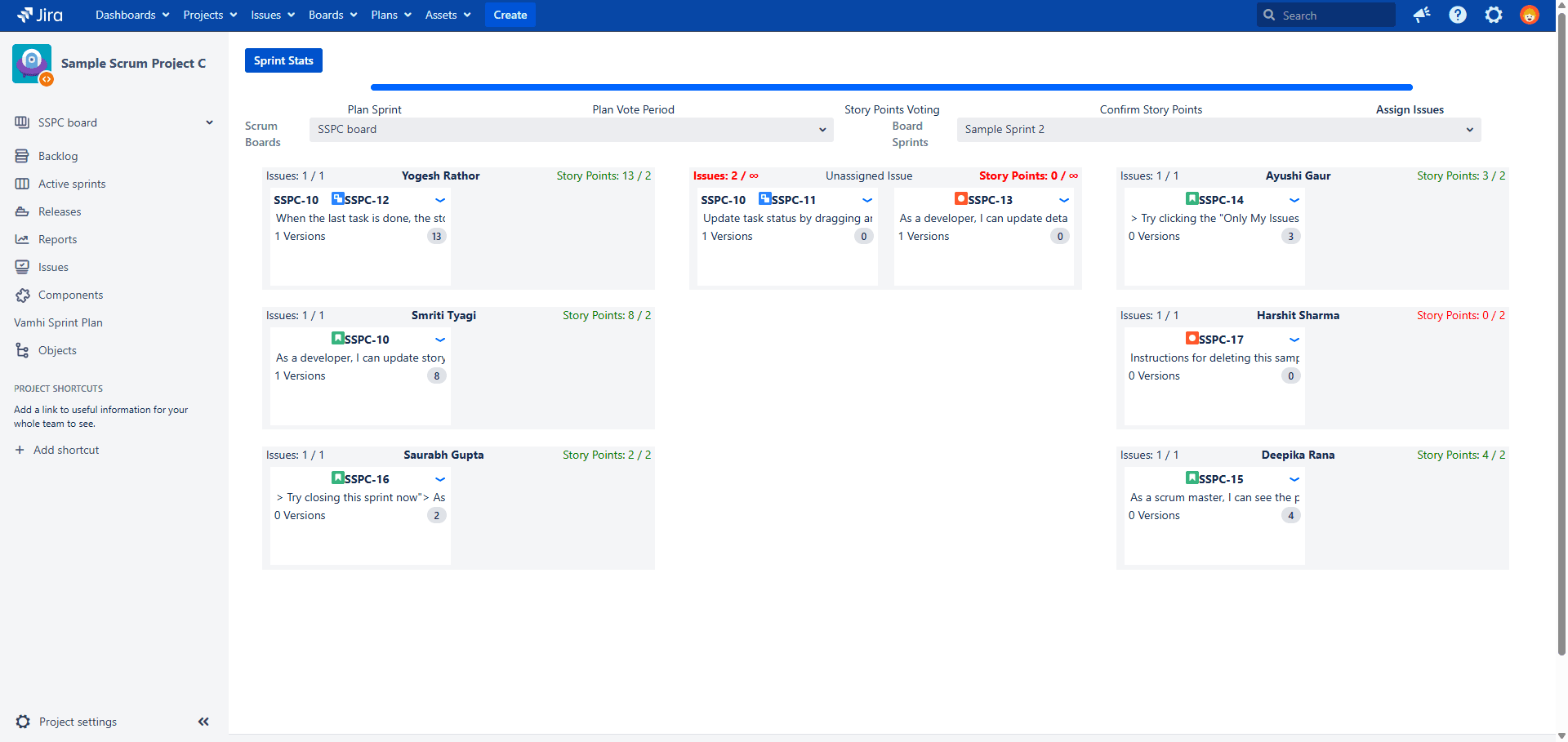Click the user profile avatar
The height and width of the screenshot is (742, 1568).
click(1530, 15)
